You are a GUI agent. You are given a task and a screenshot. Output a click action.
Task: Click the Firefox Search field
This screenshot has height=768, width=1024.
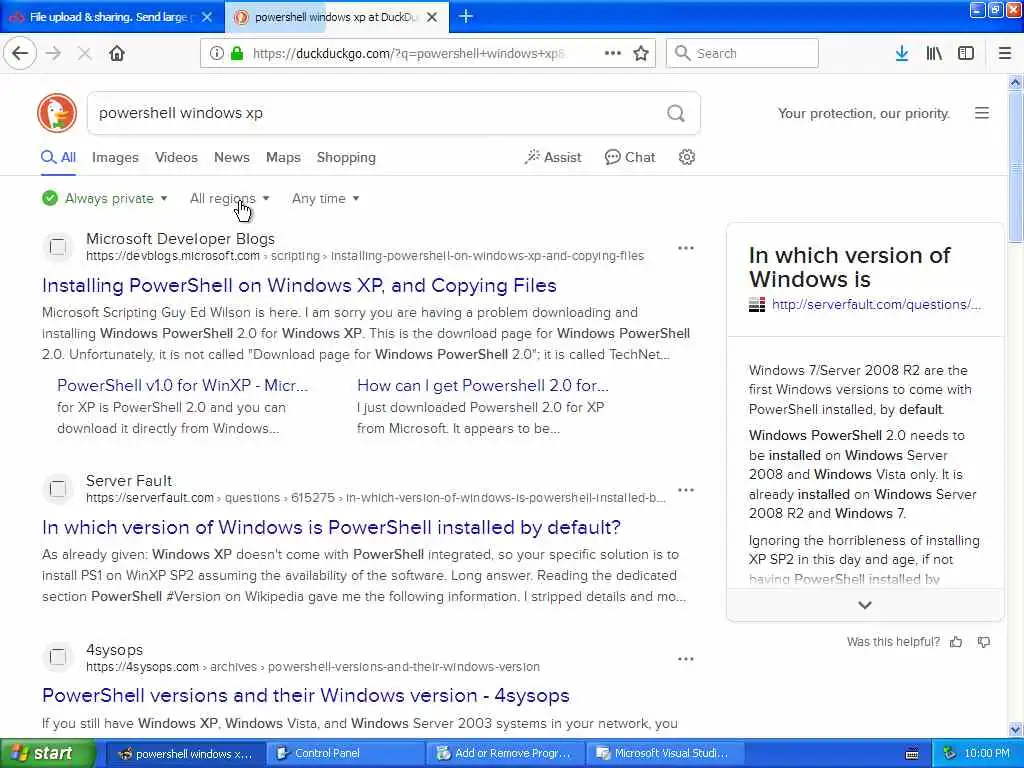coord(742,54)
